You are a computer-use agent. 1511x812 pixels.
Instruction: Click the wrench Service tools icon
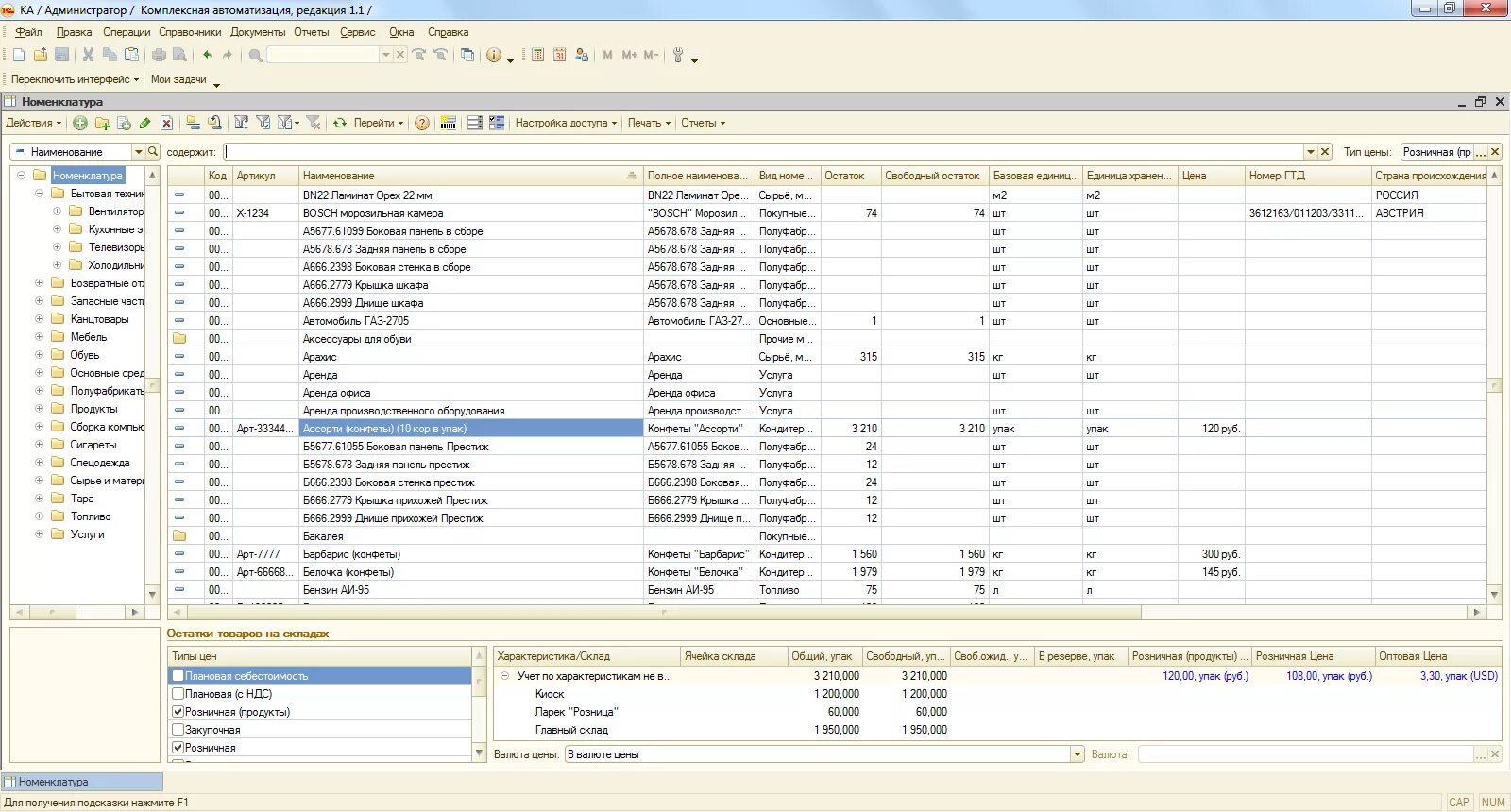tap(678, 56)
